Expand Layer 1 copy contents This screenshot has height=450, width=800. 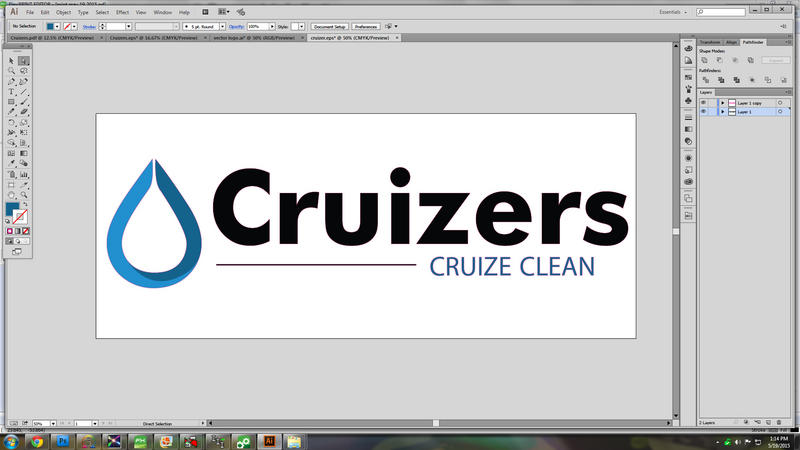tap(722, 103)
